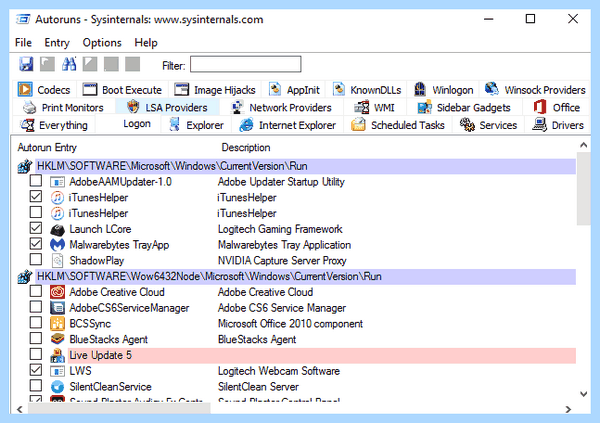Click inside the Filter text box
600x423 pixels.
246,64
